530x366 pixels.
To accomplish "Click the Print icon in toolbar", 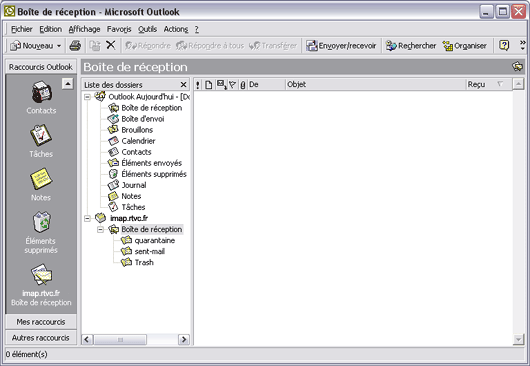I will [75, 46].
